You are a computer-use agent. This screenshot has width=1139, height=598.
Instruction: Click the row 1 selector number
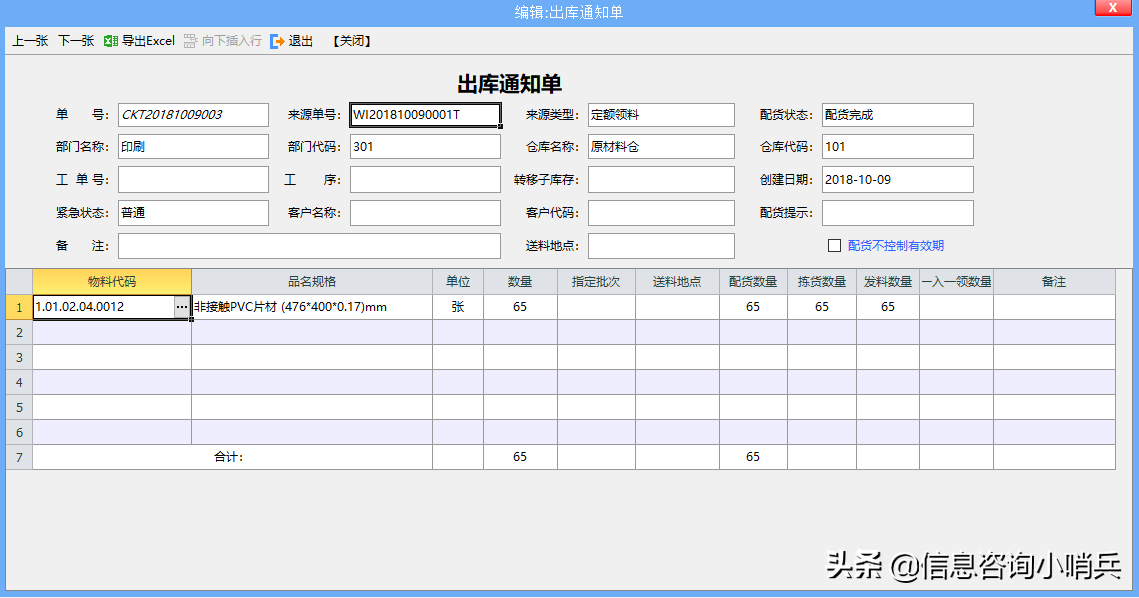17,307
